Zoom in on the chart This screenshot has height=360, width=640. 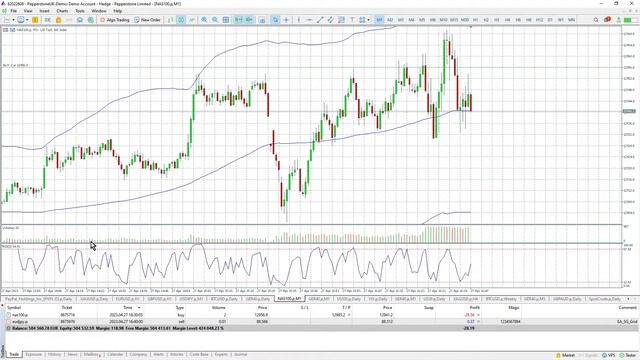(x=204, y=20)
